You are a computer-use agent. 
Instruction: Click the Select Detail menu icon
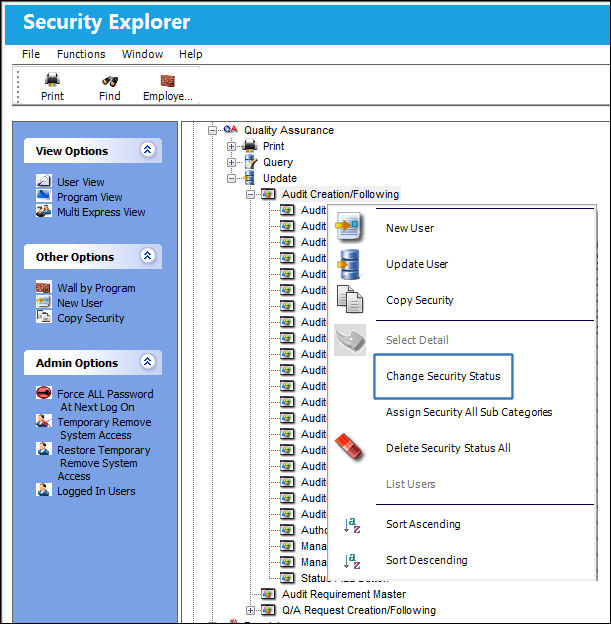pos(350,340)
